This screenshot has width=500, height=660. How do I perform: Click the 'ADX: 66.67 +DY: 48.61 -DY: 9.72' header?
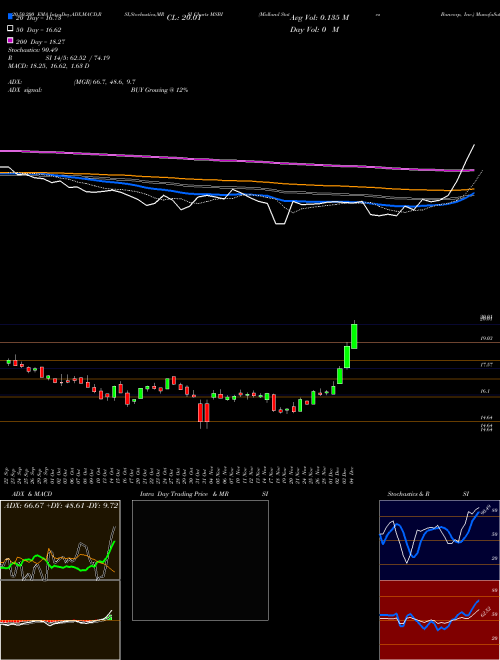pos(61,506)
